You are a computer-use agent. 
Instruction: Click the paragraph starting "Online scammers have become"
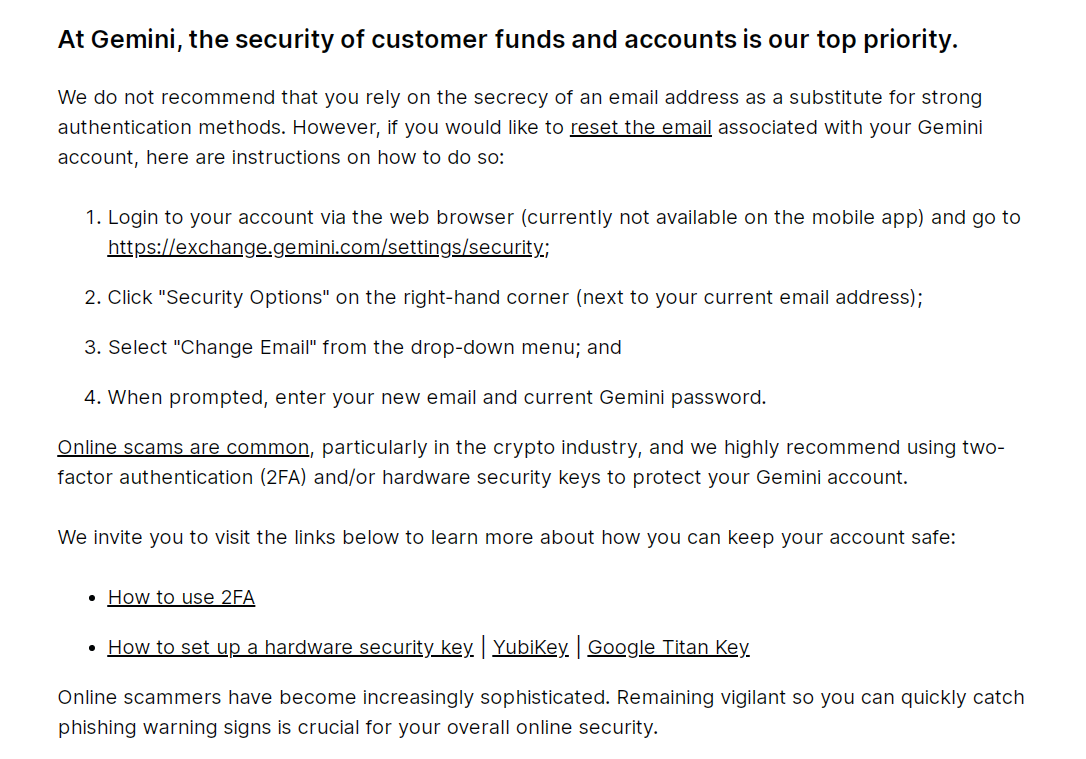[541, 712]
